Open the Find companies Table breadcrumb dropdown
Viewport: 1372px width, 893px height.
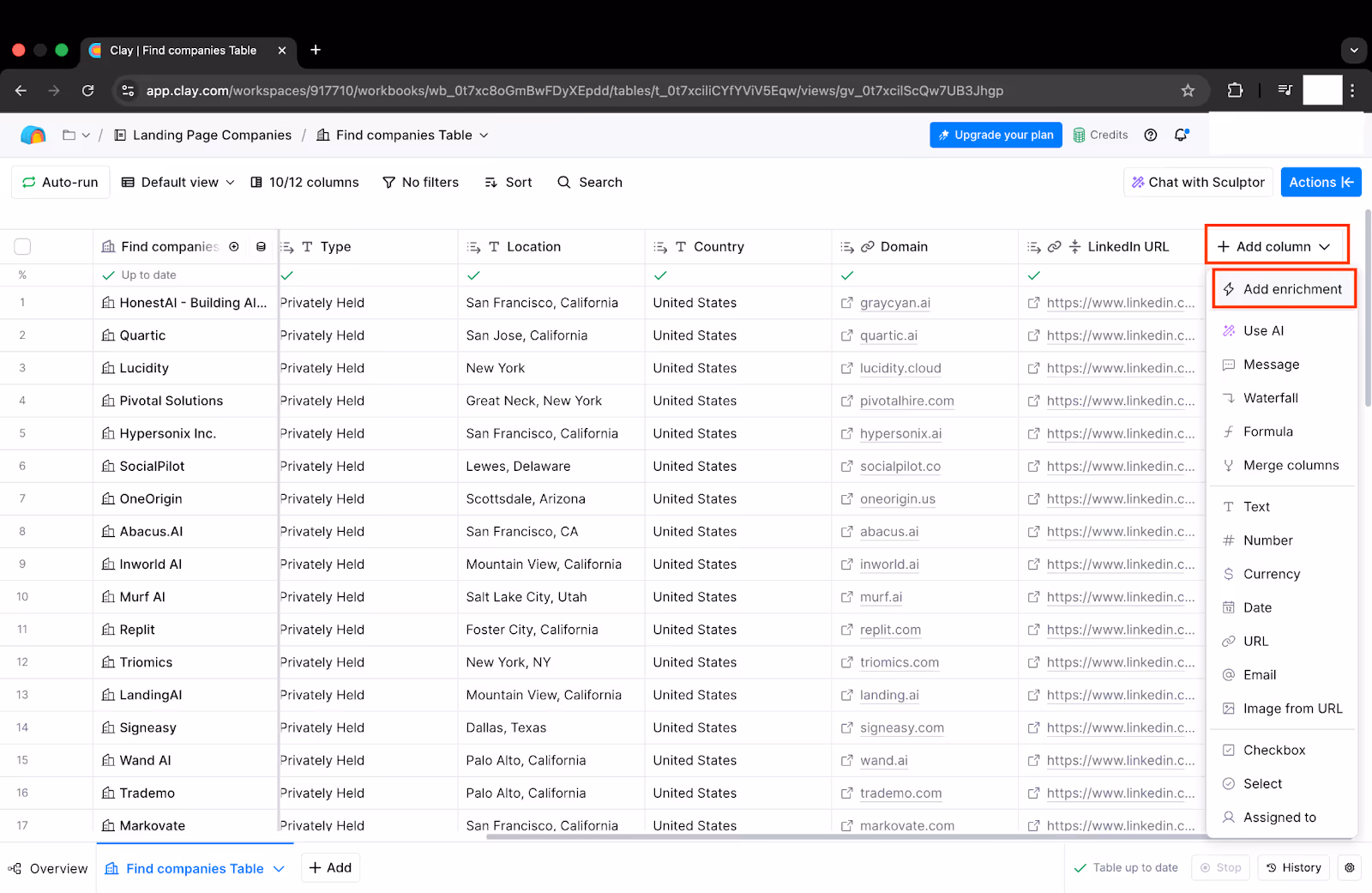tap(484, 135)
